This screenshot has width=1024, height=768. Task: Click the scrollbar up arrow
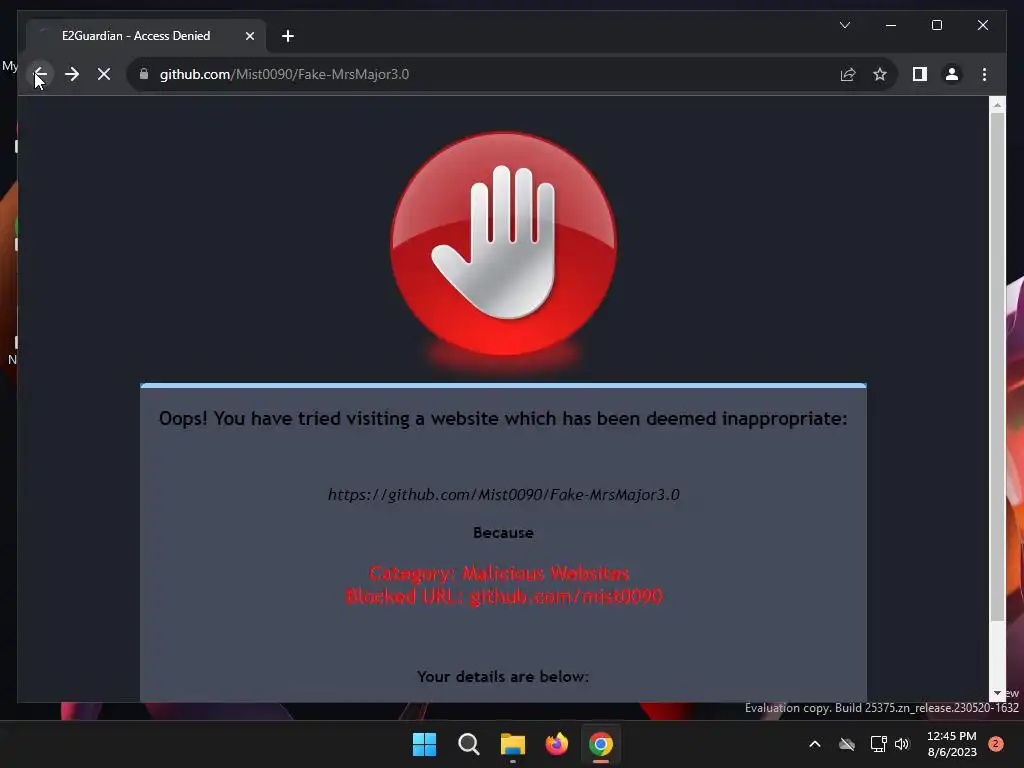[x=997, y=104]
